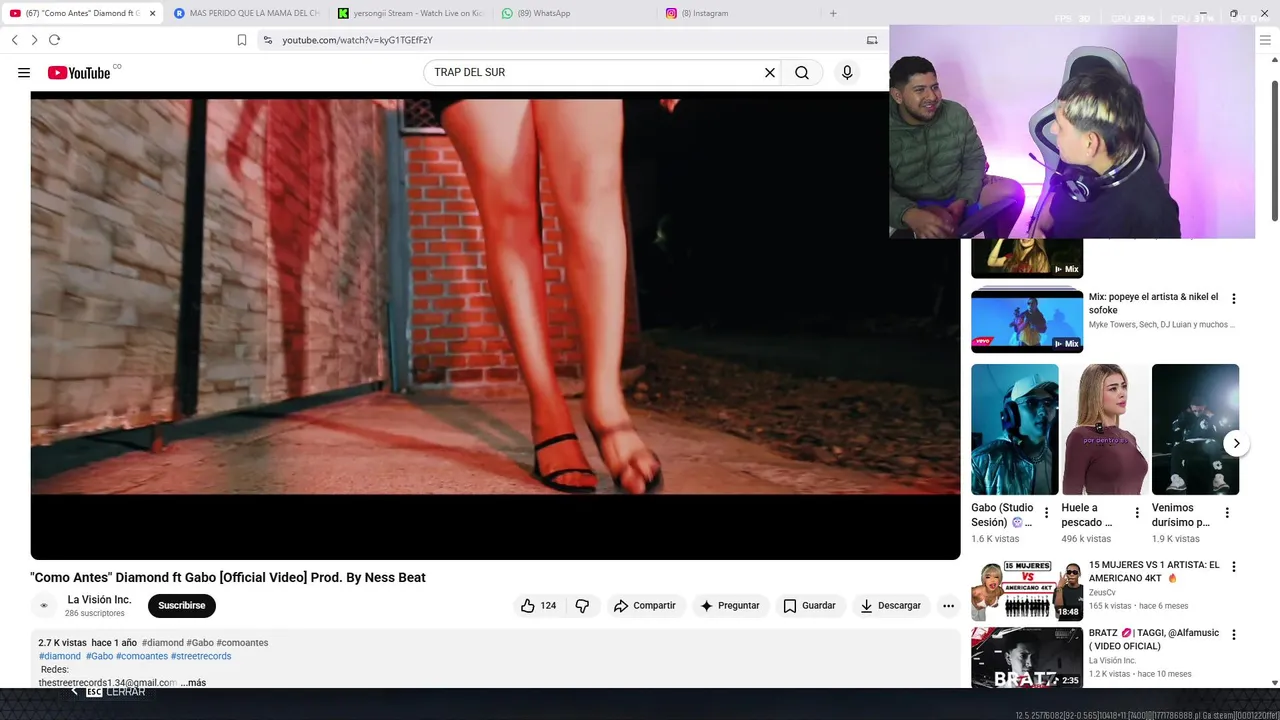Open the YouTube hamburger guide menu
The width and height of the screenshot is (1280, 720).
24,73
